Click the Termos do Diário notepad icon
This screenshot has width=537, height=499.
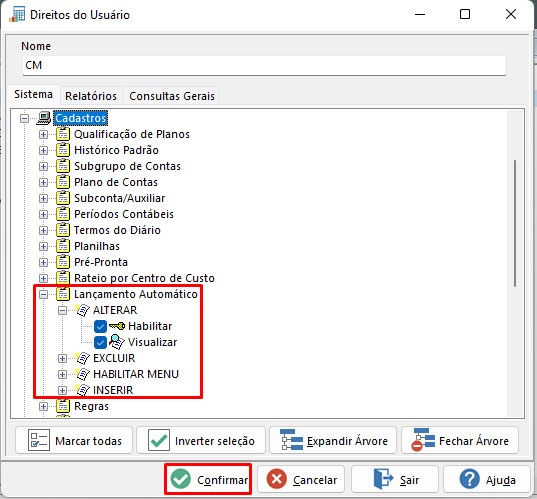(63, 230)
